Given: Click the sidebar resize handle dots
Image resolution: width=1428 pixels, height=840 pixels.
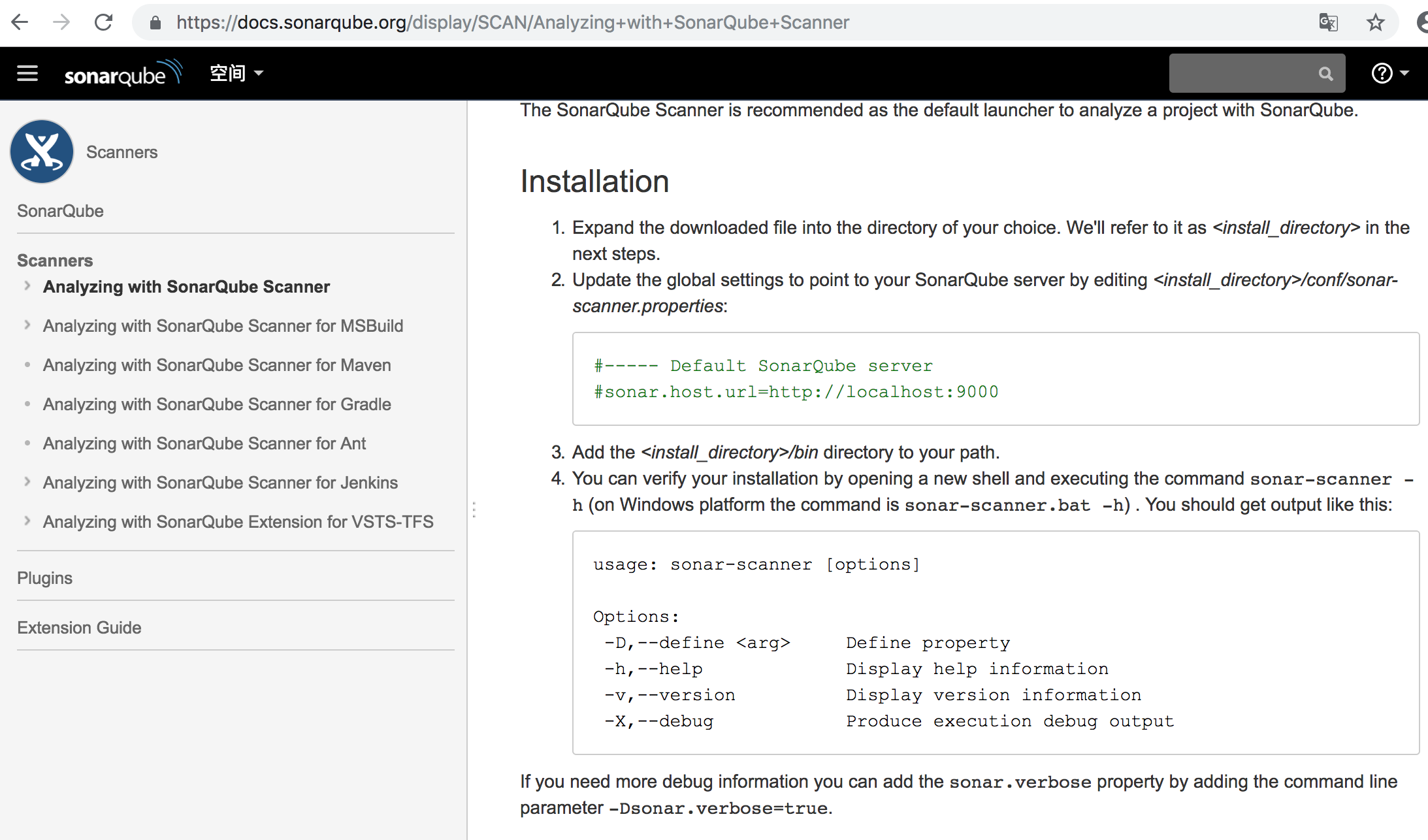Looking at the screenshot, I should pos(474,509).
